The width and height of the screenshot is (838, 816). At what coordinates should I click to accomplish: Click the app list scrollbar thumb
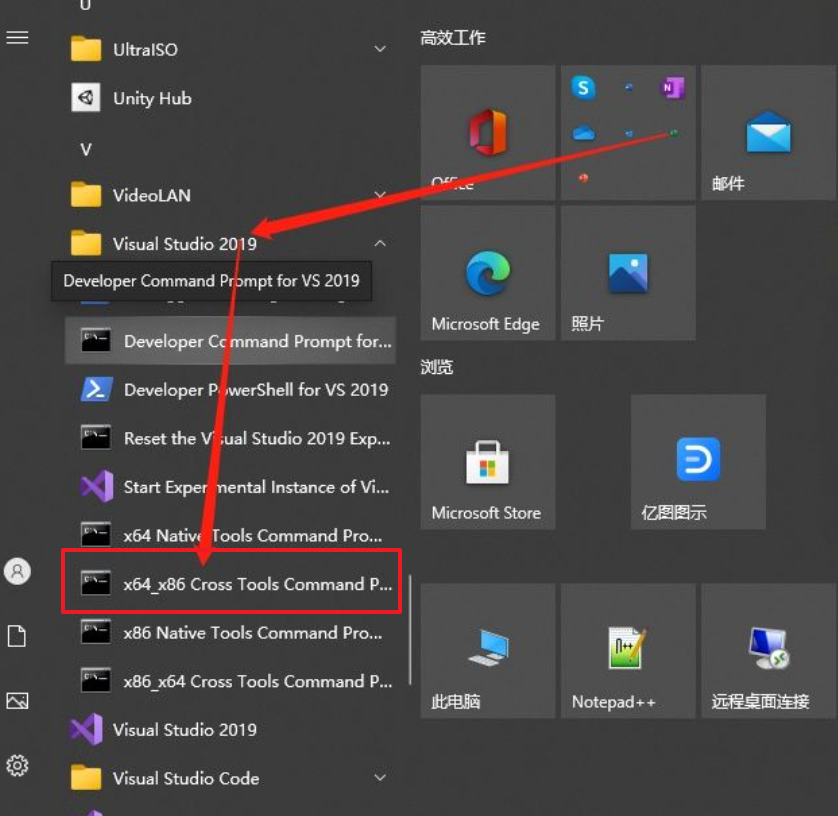click(410, 630)
